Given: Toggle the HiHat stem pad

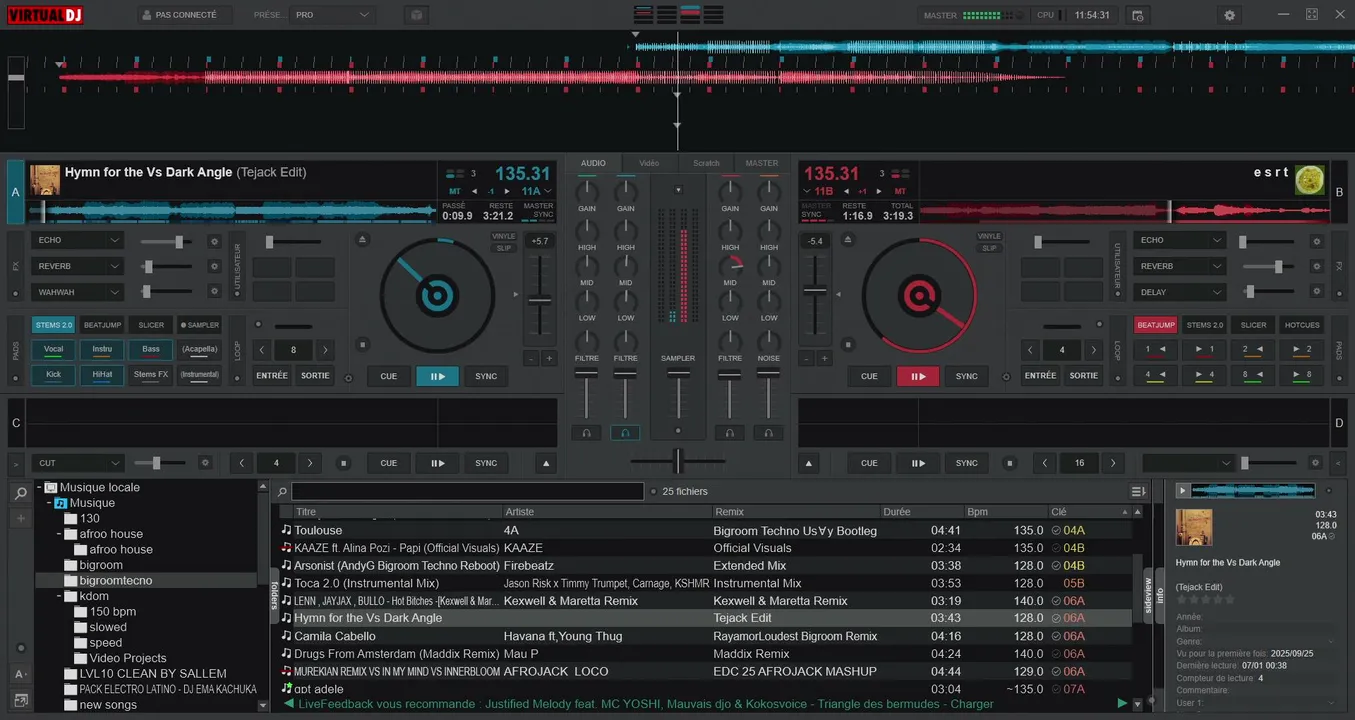Looking at the screenshot, I should [102, 375].
